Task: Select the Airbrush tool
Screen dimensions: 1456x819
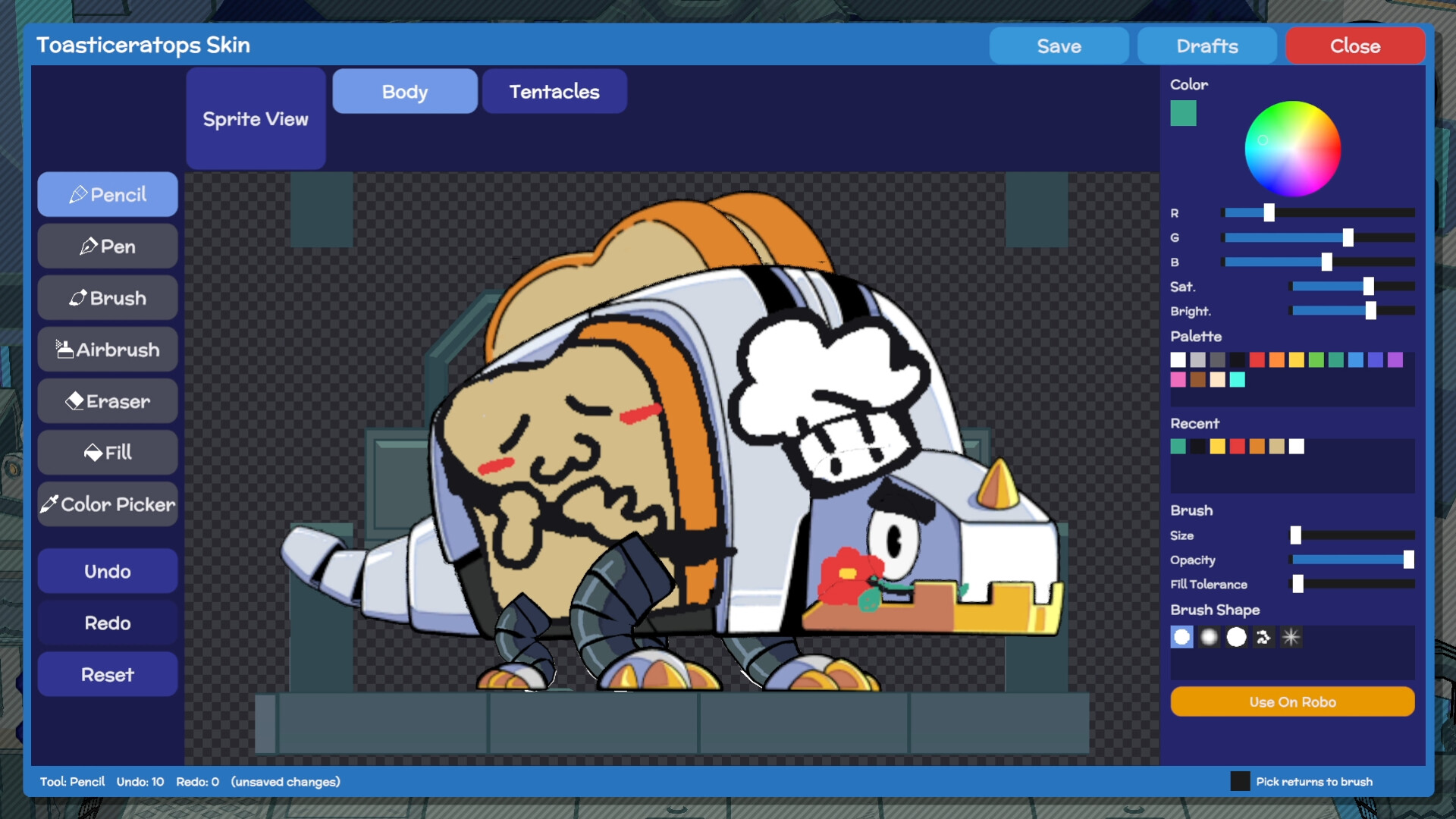Action: click(x=108, y=350)
